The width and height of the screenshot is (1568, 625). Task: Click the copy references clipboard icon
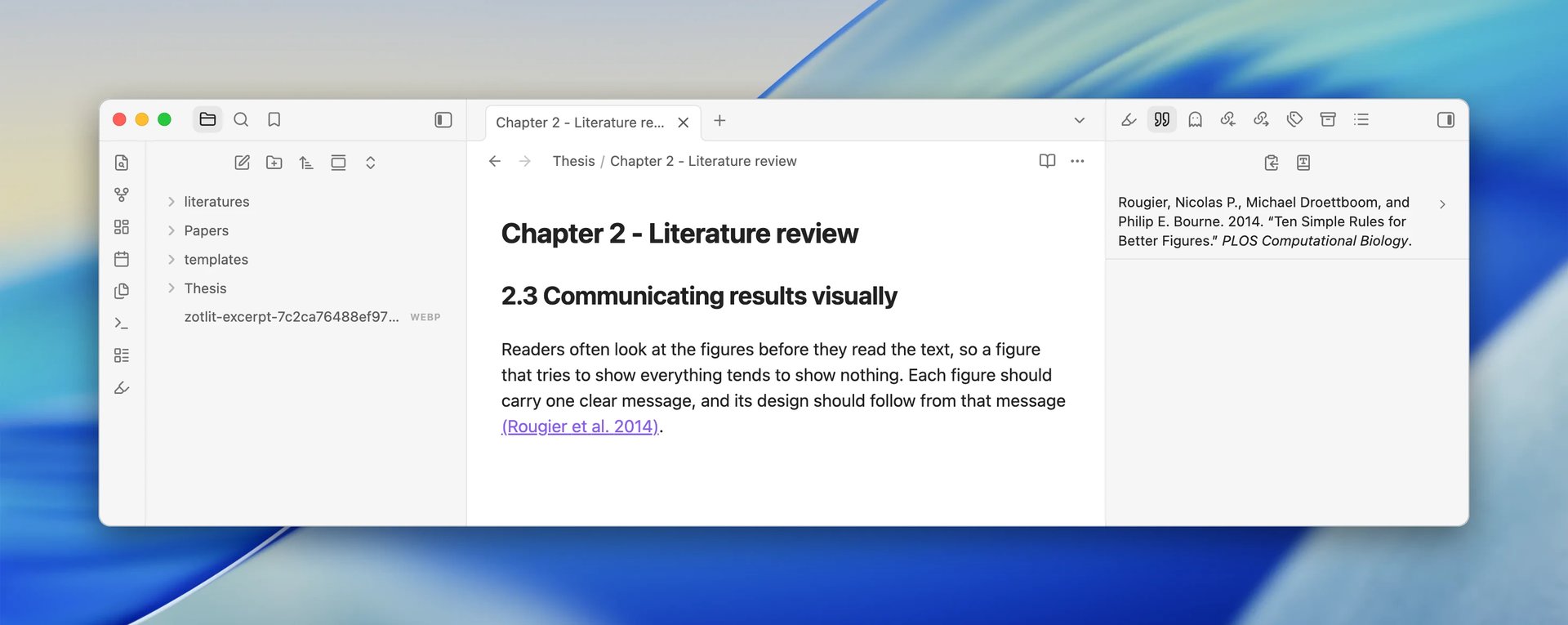pos(1271,163)
